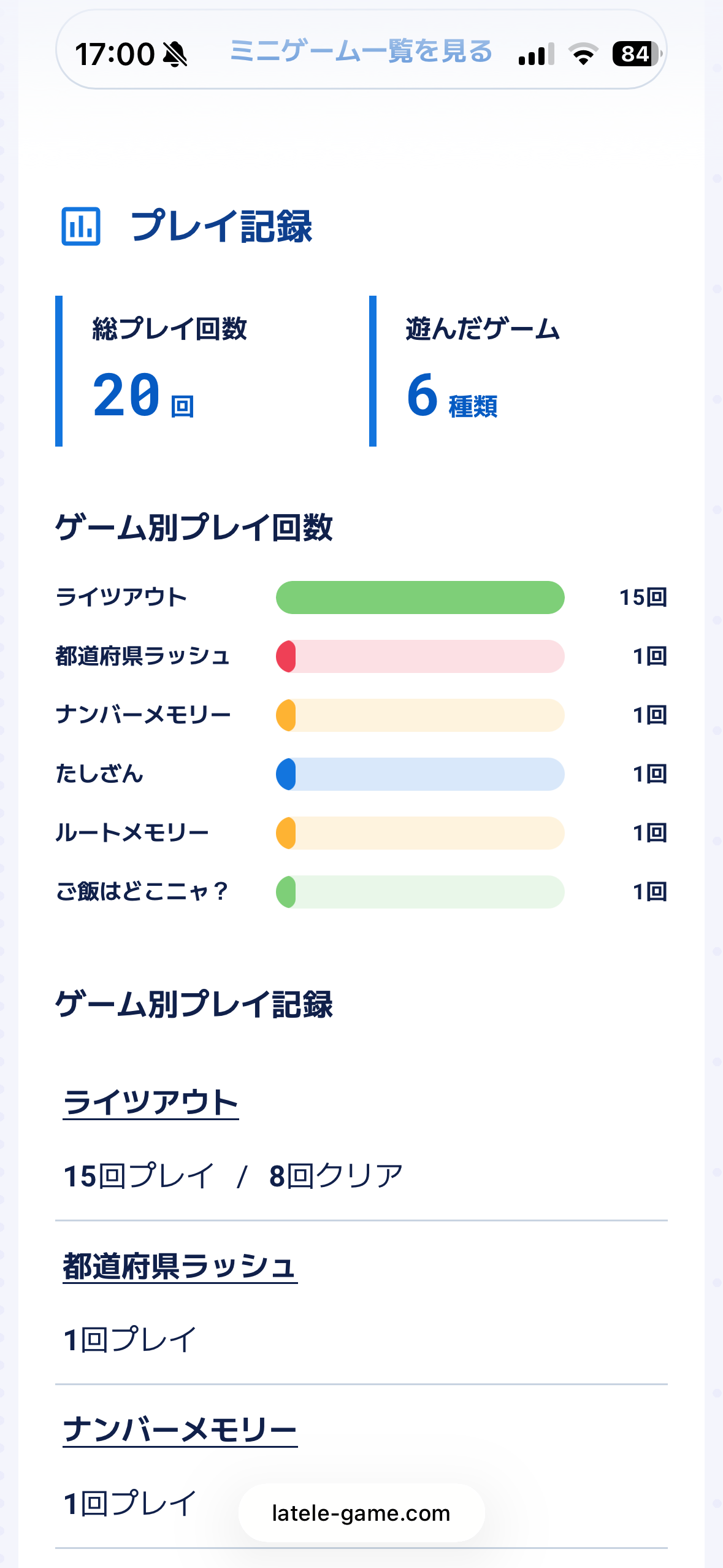Image resolution: width=723 pixels, height=1568 pixels.
Task: Tap the 17:00 clock in status bar
Action: (115, 54)
